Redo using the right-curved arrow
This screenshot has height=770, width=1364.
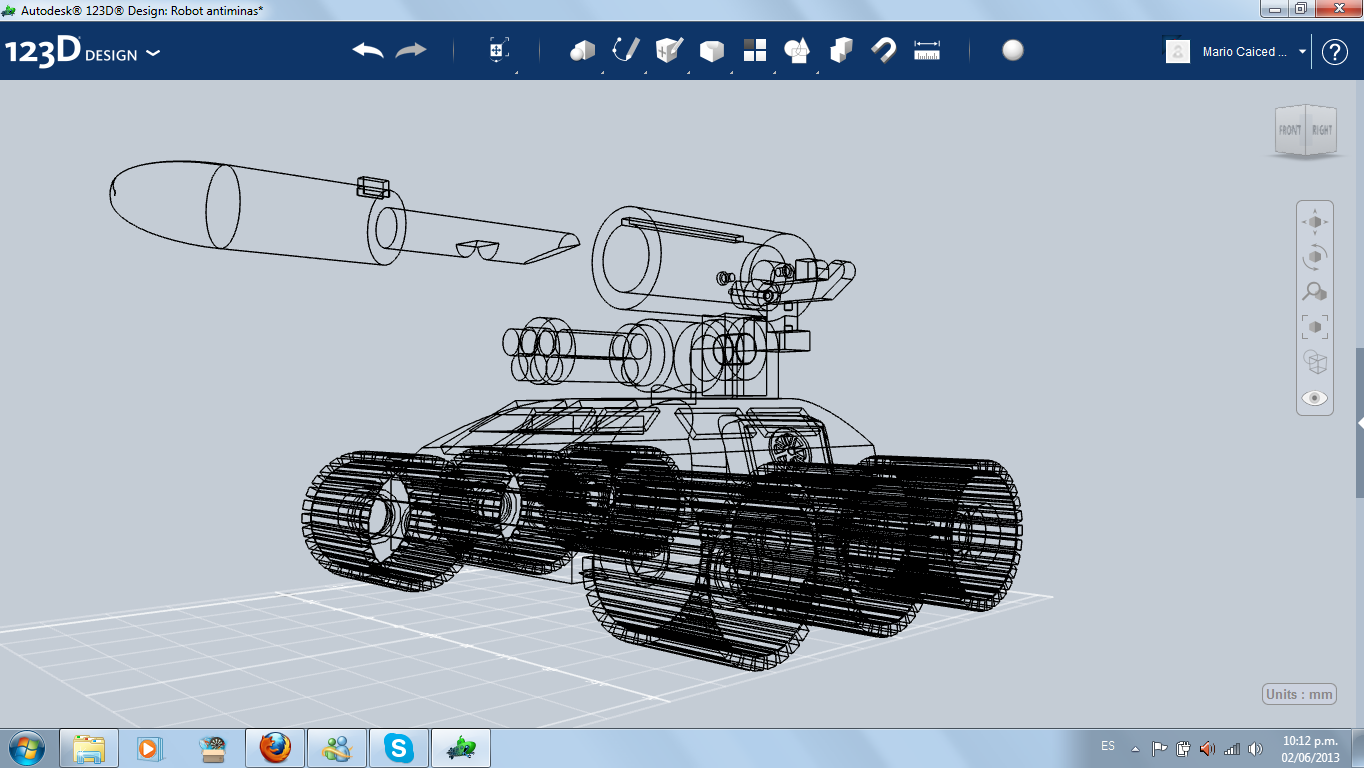pos(411,50)
